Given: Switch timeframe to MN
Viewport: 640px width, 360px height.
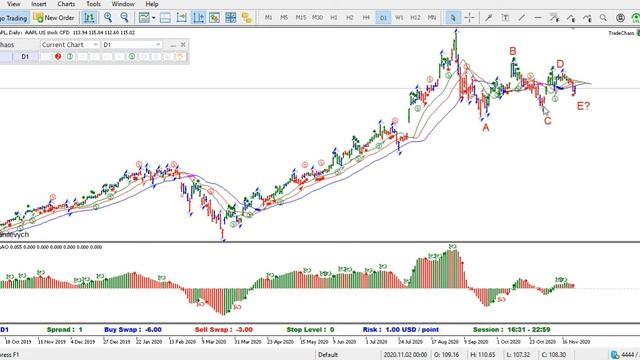Looking at the screenshot, I should [432, 18].
